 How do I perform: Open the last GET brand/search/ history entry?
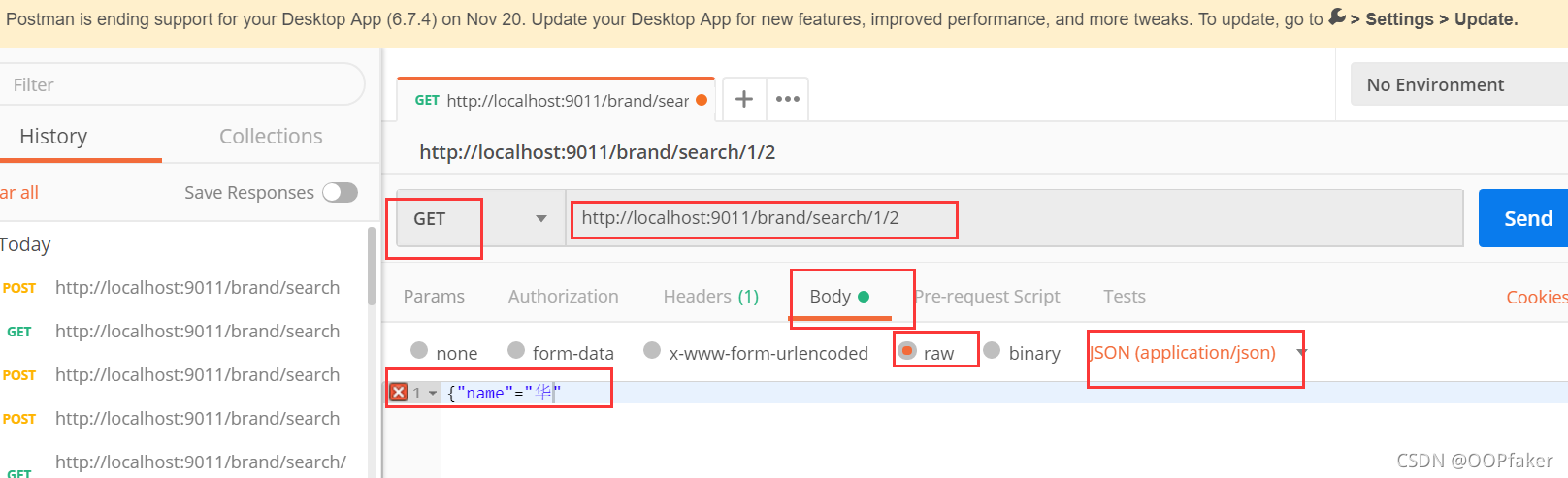tap(184, 462)
